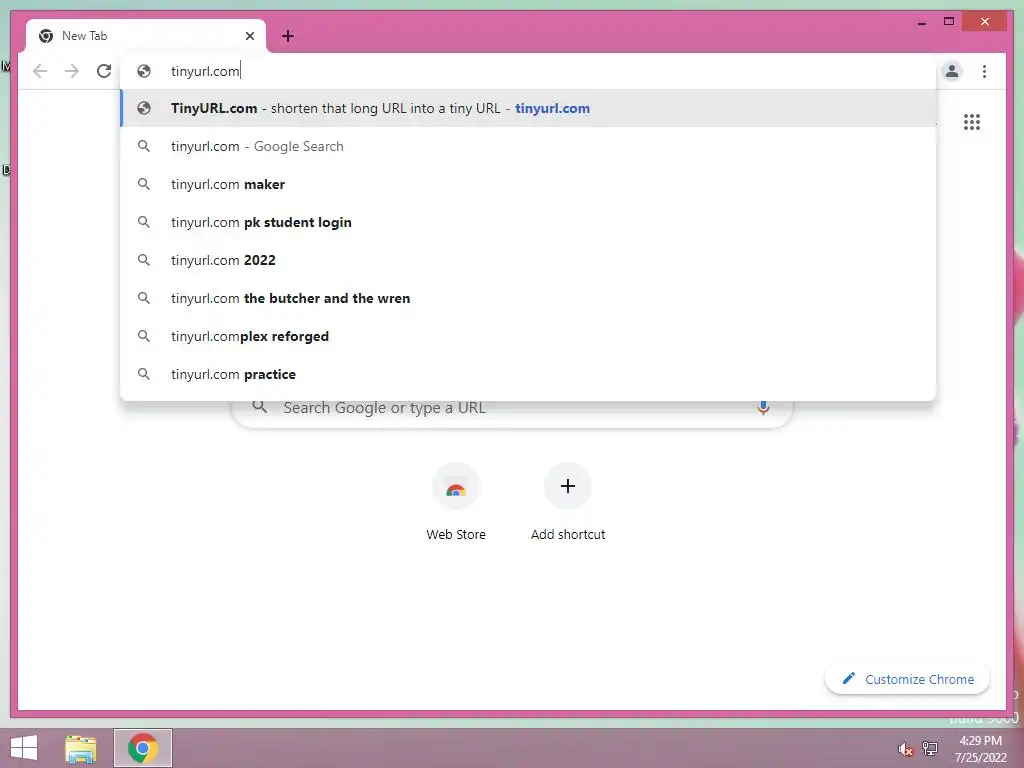Click the browser back arrow
The width and height of the screenshot is (1024, 768).
pos(40,71)
